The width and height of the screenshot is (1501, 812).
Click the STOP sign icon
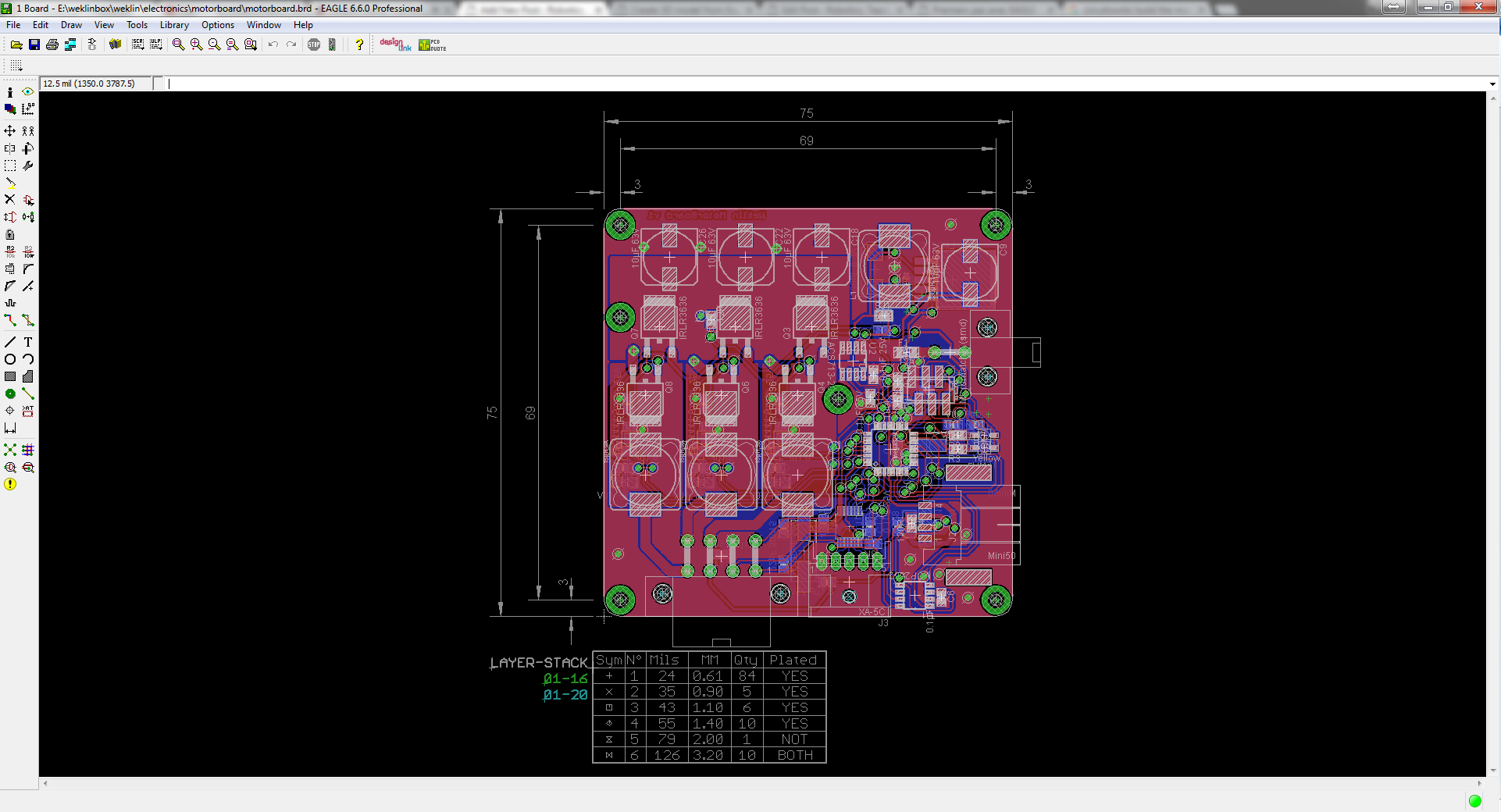point(314,45)
